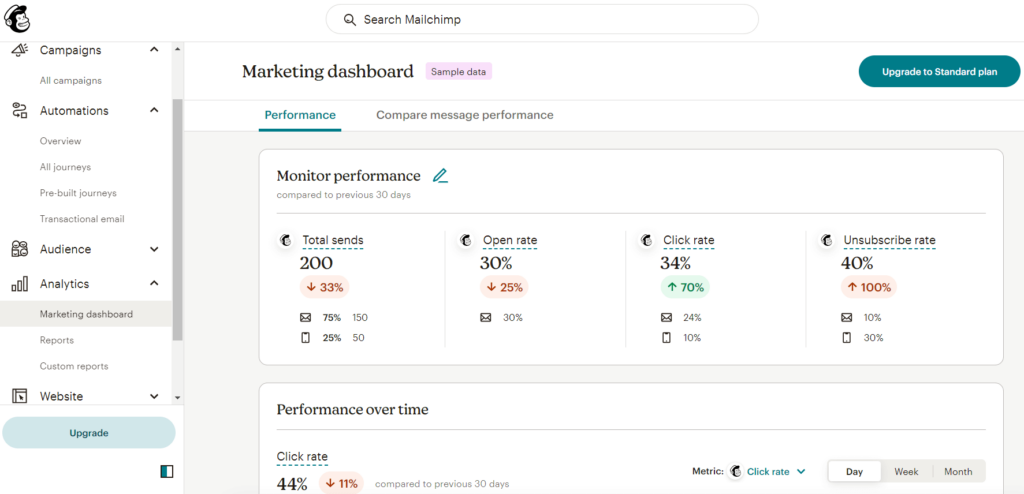The image size is (1024, 494).
Task: Click the down 11% change badge
Action: (341, 484)
